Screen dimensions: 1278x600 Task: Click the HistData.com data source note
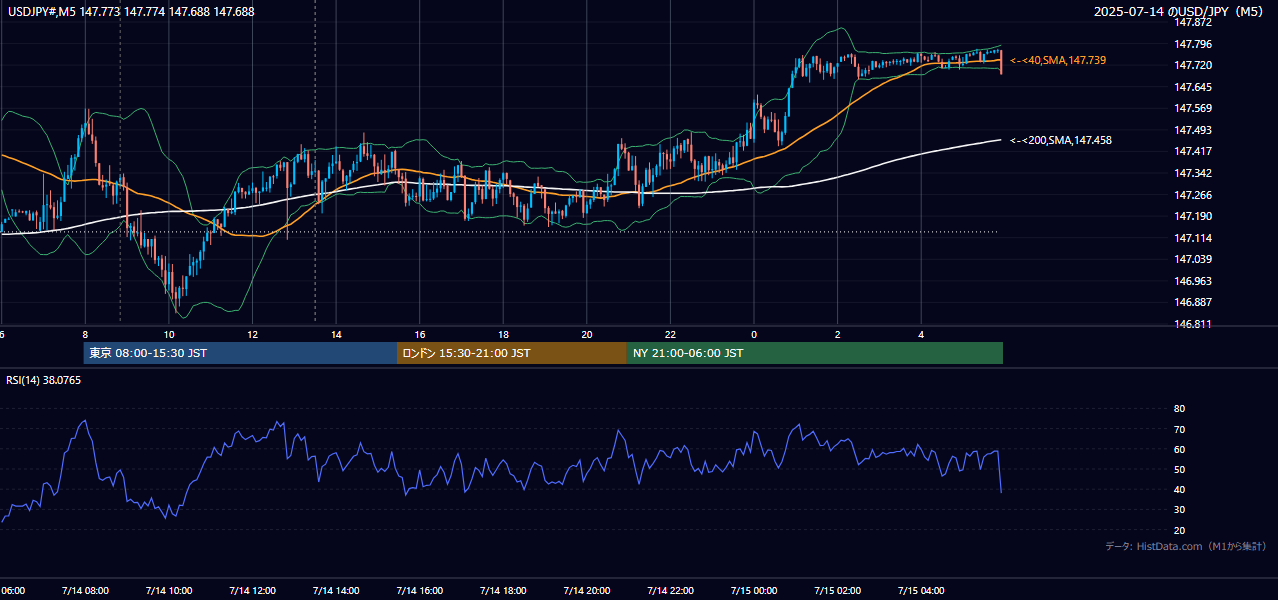pyautogui.click(x=1186, y=546)
